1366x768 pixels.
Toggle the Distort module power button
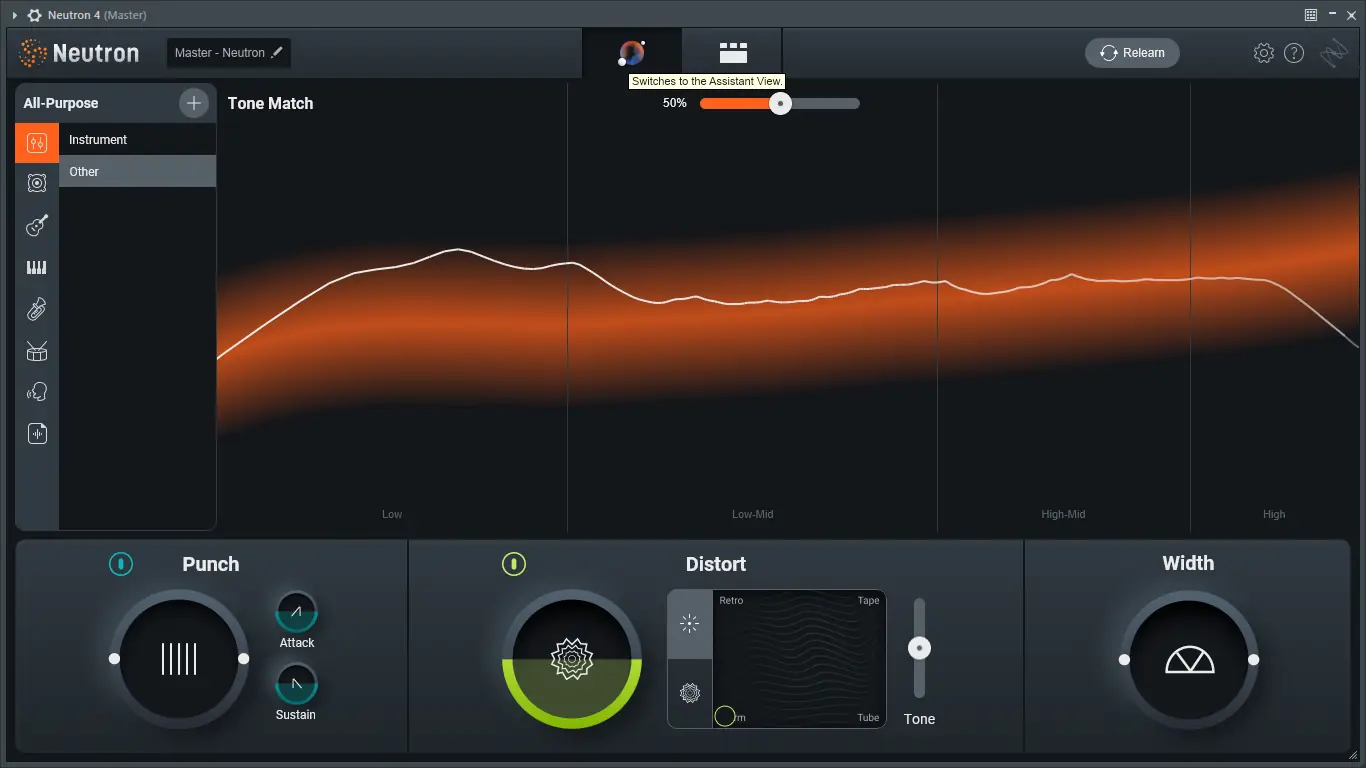(513, 564)
